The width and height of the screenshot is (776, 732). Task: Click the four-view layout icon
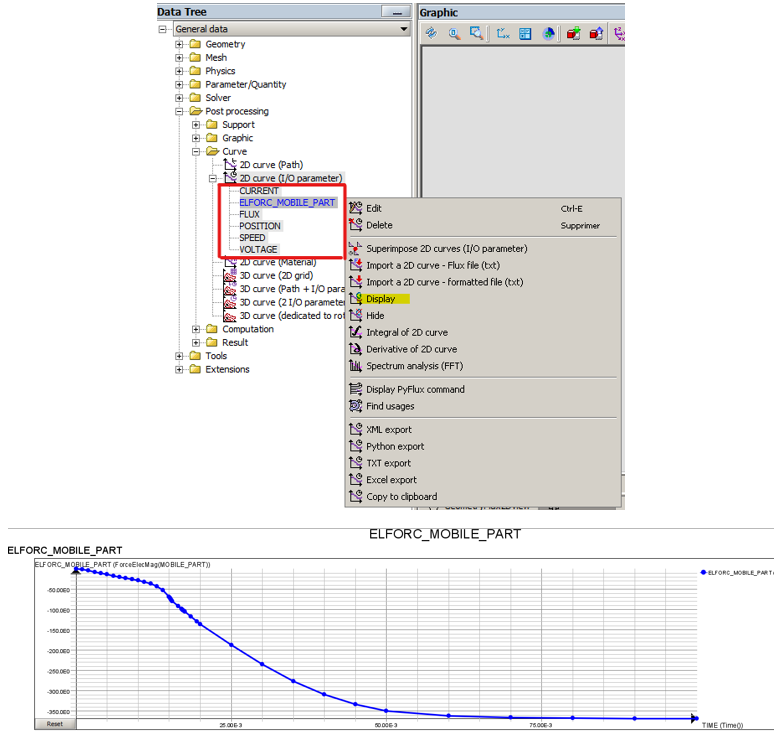click(x=525, y=33)
